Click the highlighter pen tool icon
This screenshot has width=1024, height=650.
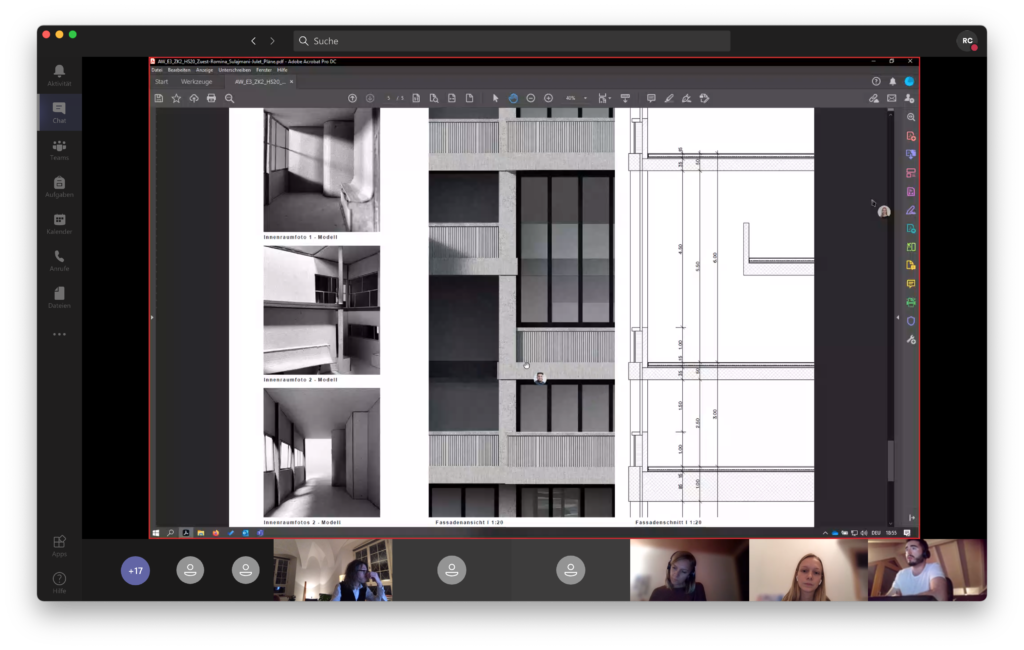coord(669,98)
